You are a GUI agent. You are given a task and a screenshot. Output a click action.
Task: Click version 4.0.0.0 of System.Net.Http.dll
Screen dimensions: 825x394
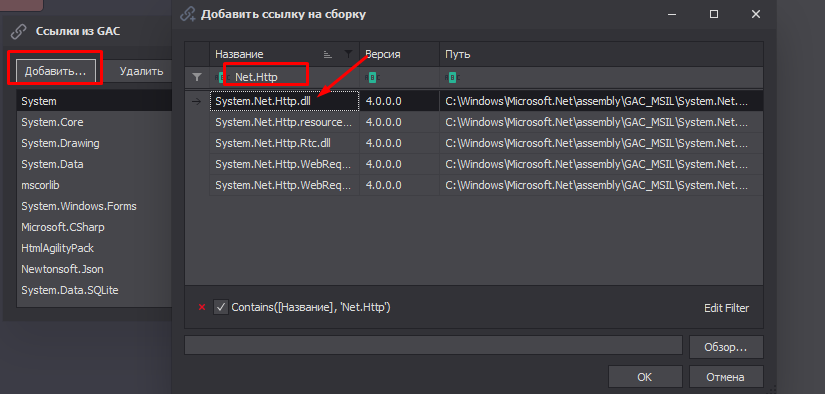point(399,101)
